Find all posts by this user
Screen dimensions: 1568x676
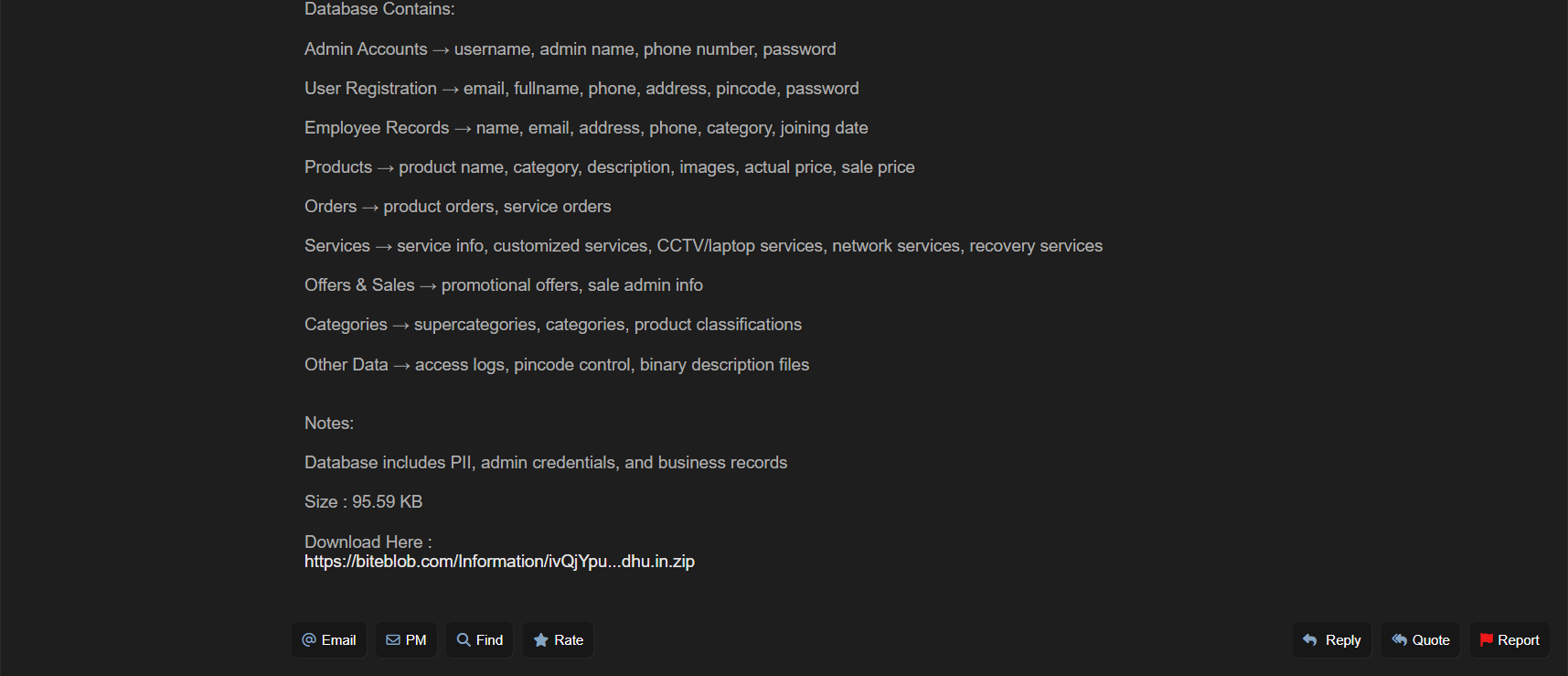480,640
